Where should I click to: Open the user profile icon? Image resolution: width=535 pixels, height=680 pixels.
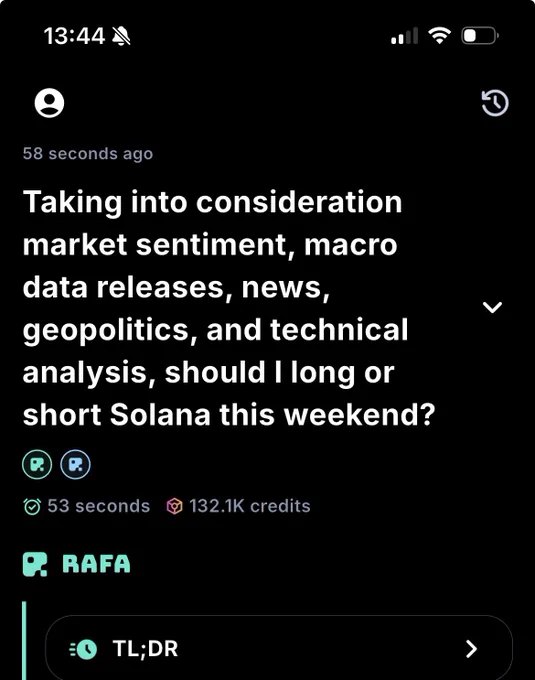49,103
